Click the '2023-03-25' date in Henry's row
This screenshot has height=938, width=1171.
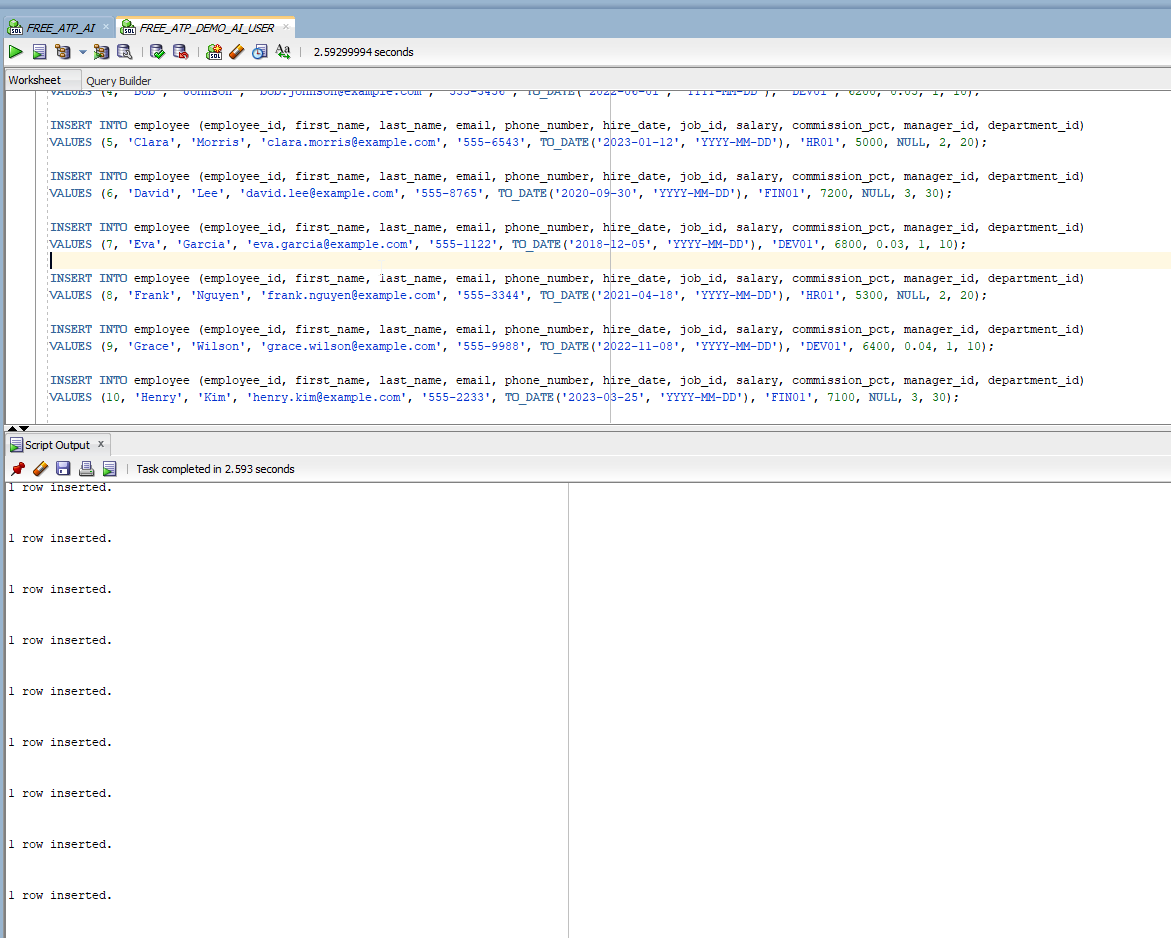tap(603, 397)
